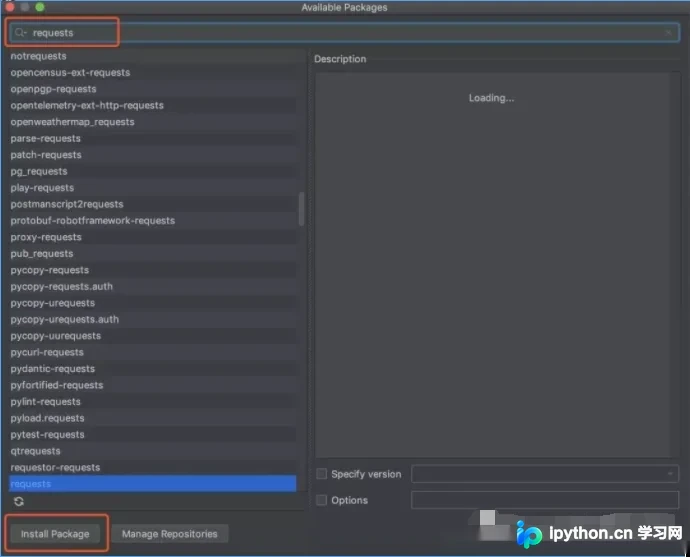Select the "pub_requests" package
Viewport: 690px width, 557px height.
tap(153, 253)
